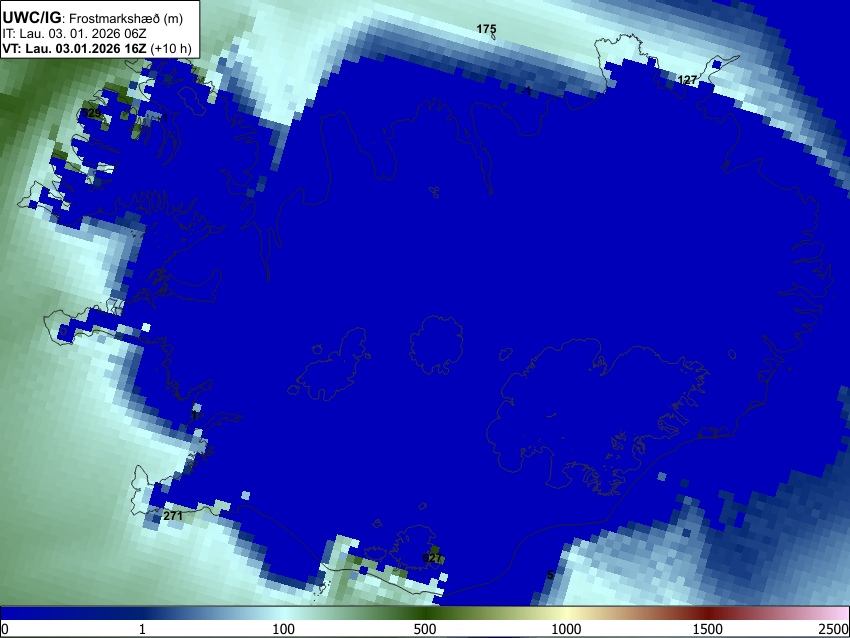
Task: Click the '1000' label on the color scale
Action: (x=566, y=629)
